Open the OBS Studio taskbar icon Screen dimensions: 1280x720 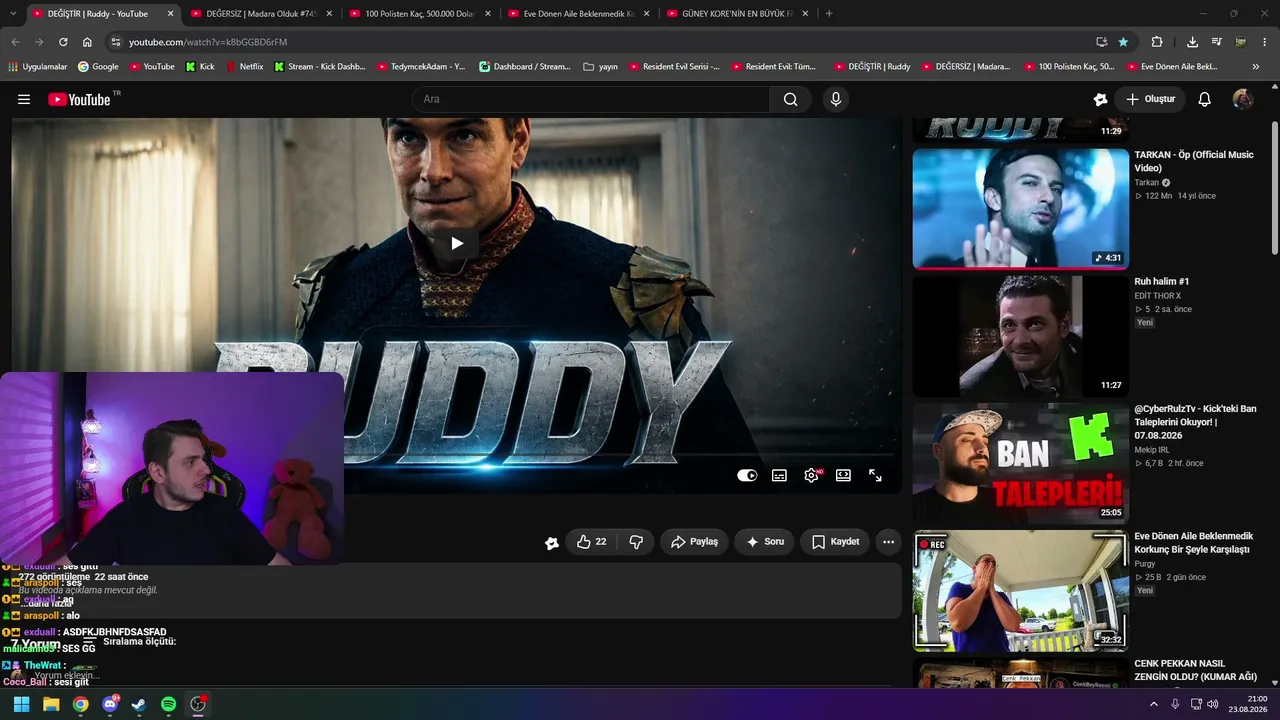point(198,704)
